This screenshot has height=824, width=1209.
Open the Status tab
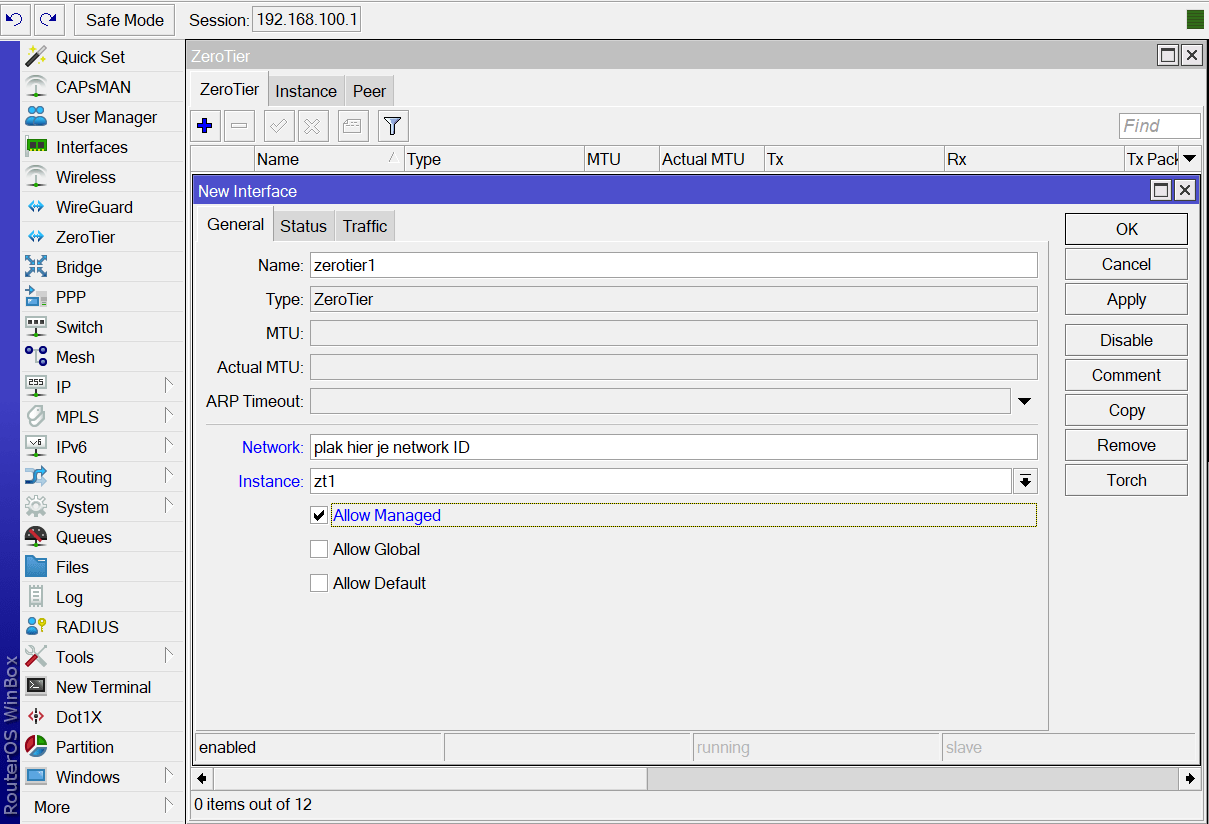303,226
